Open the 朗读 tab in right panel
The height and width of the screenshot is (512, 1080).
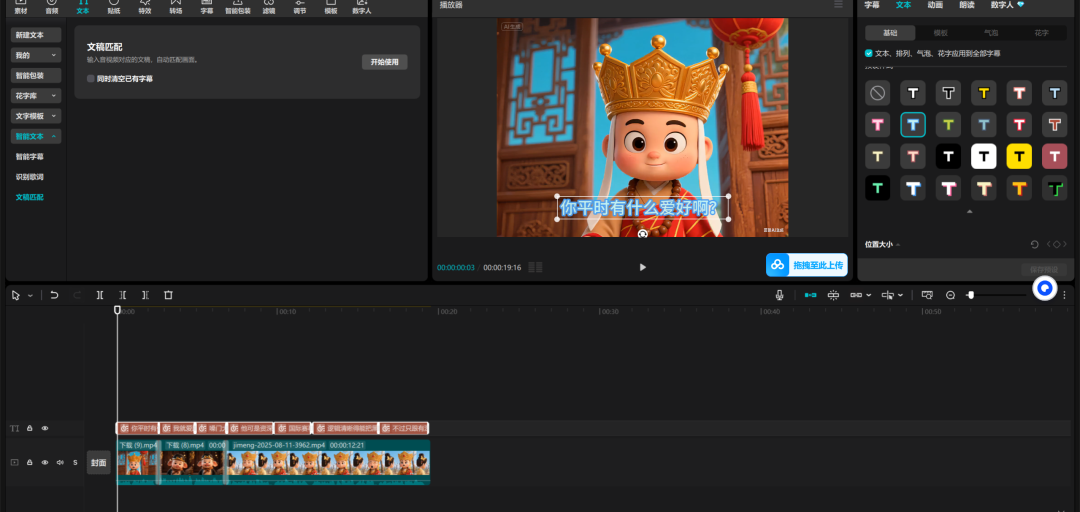tap(966, 5)
